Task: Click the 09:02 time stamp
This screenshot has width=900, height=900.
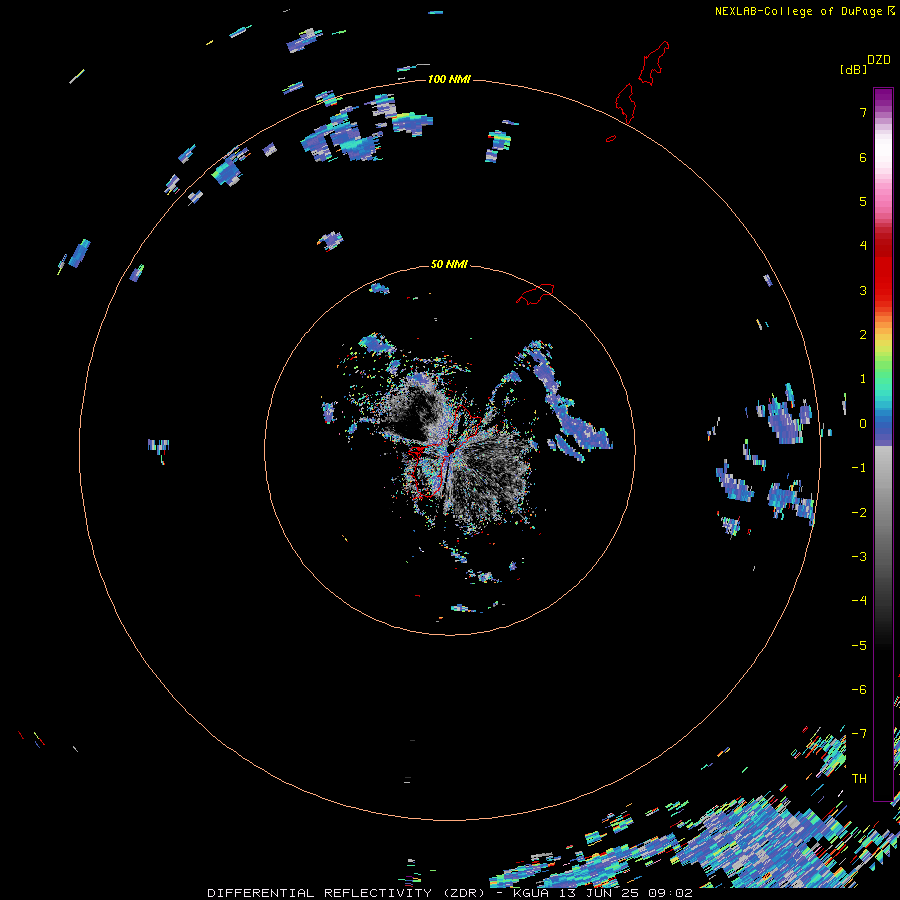Action: [x=670, y=893]
